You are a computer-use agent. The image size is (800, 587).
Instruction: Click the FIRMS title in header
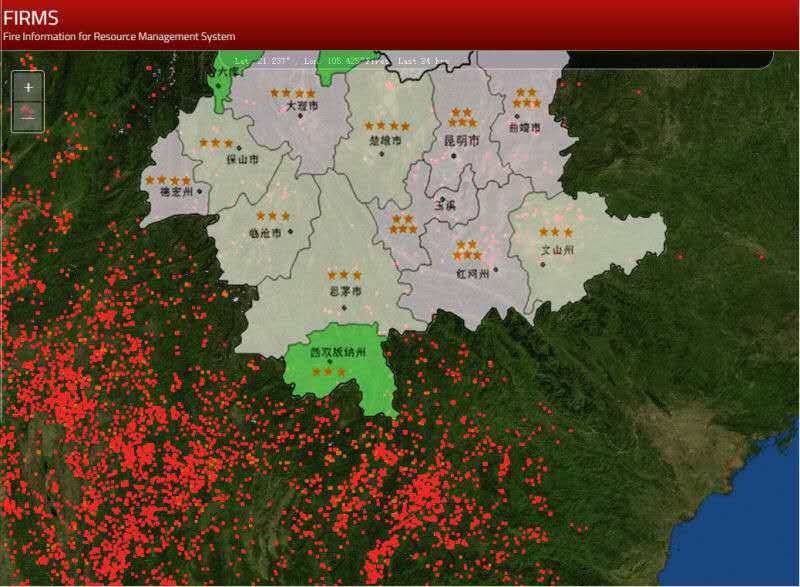[30, 18]
